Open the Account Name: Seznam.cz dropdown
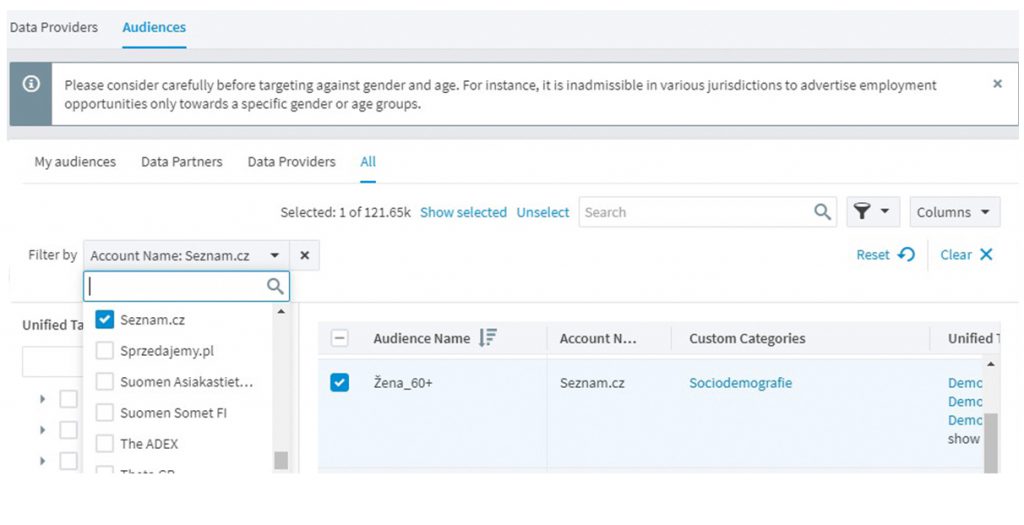 [185, 255]
